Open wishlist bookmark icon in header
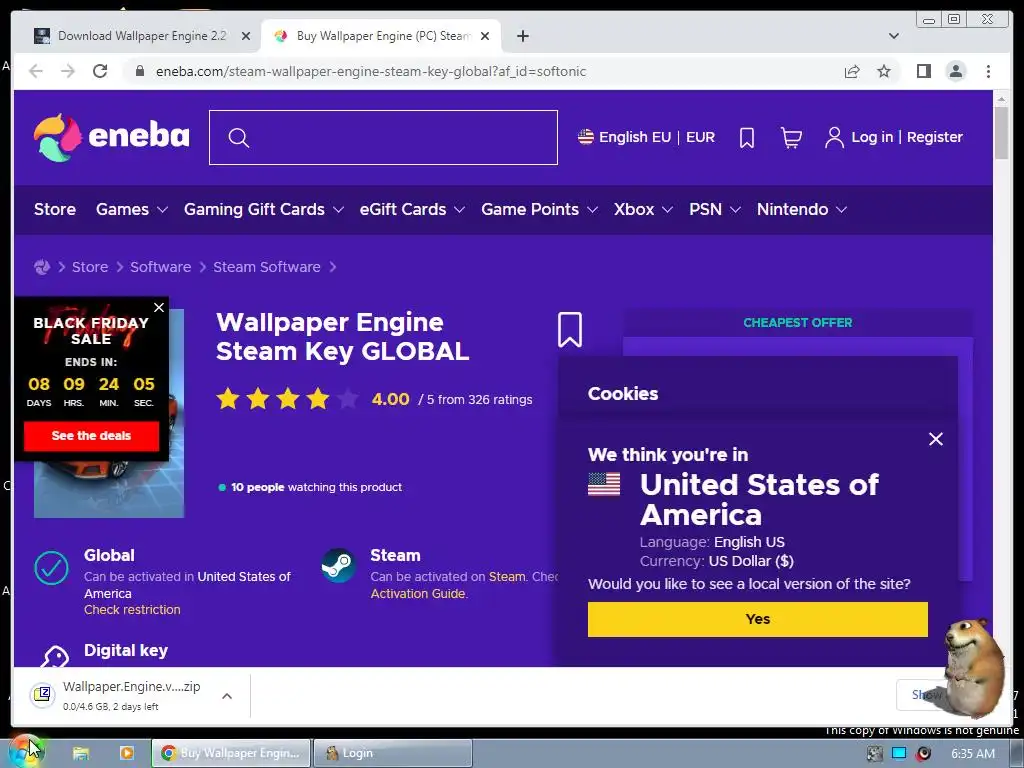 747,137
